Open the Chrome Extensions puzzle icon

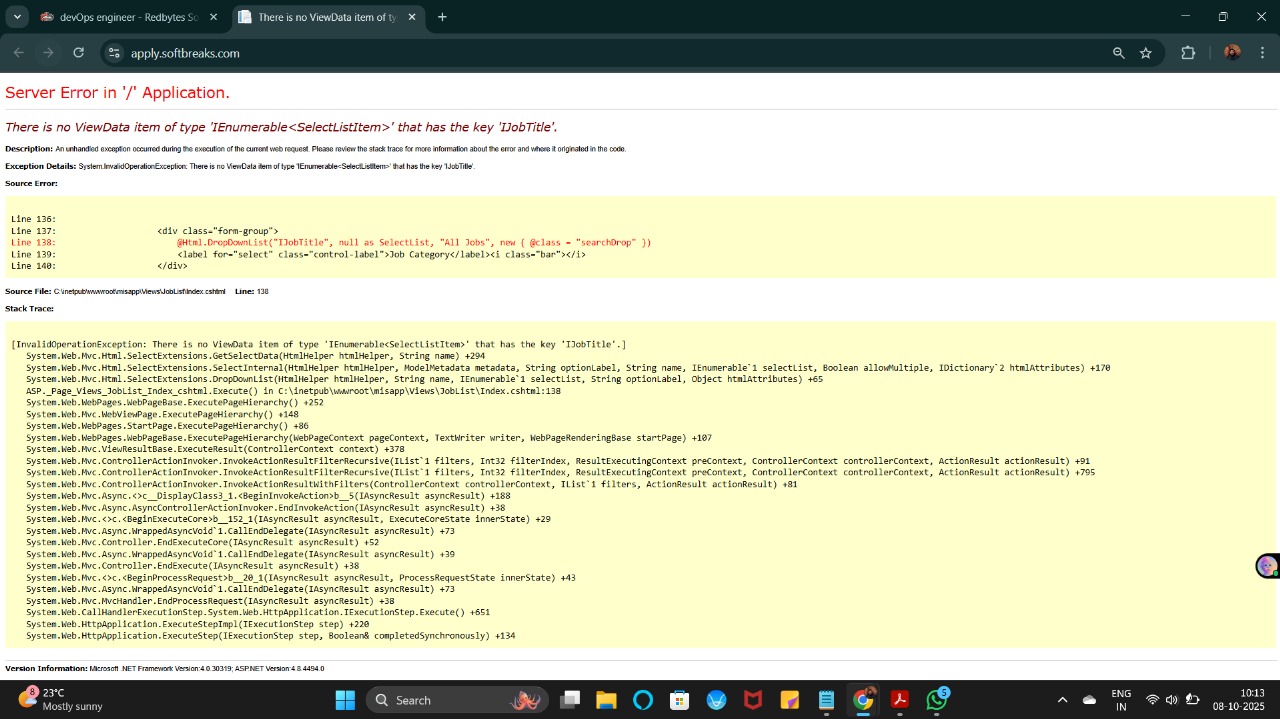click(1188, 53)
